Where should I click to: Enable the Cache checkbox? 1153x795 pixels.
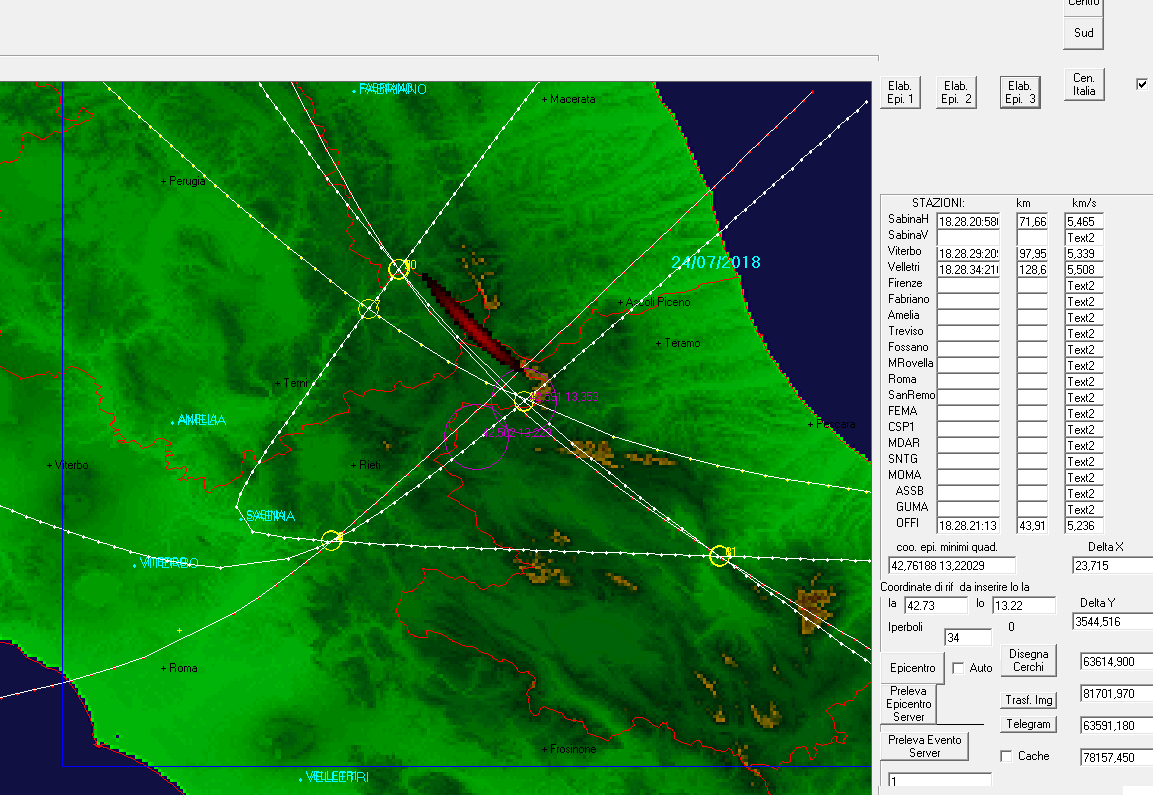tap(1006, 756)
